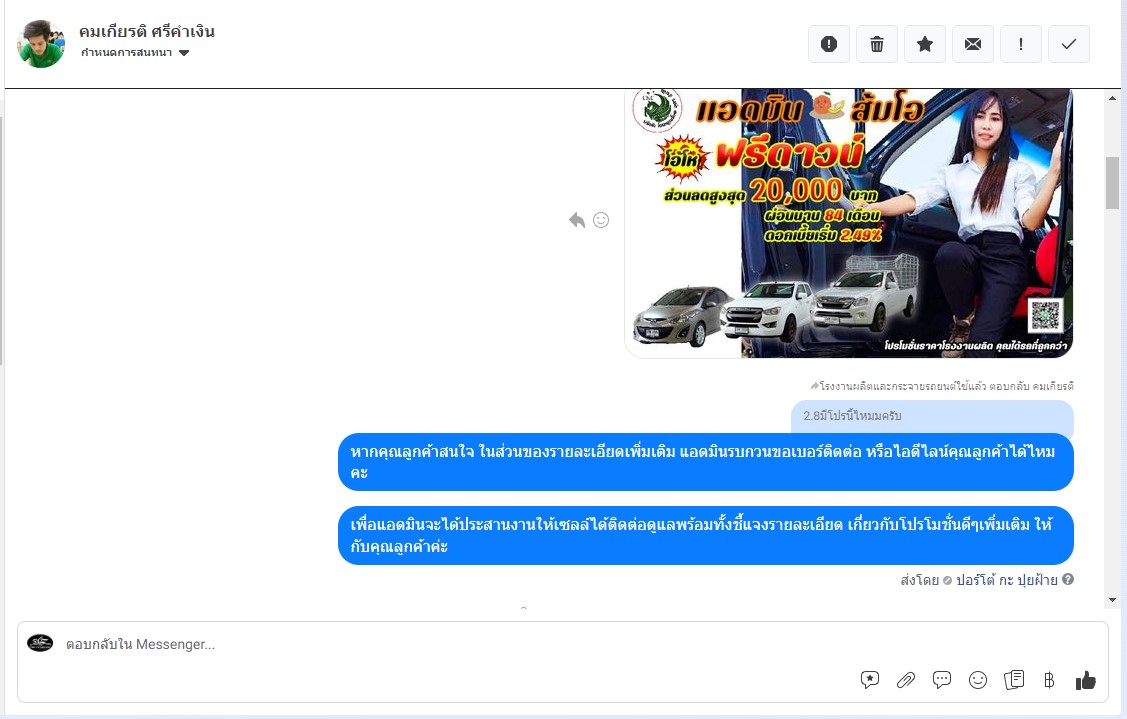Open the document templates icon in composer
1127x719 pixels.
(1014, 680)
